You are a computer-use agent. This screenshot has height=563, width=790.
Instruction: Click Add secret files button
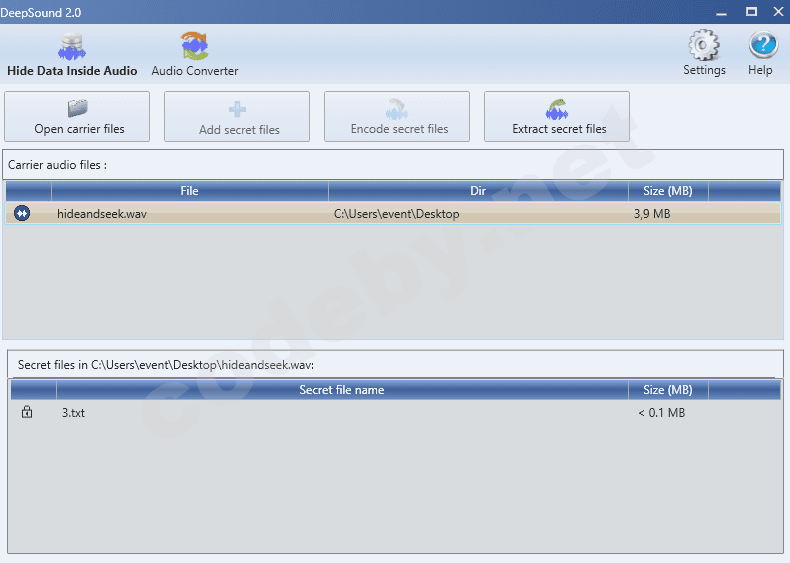[237, 116]
